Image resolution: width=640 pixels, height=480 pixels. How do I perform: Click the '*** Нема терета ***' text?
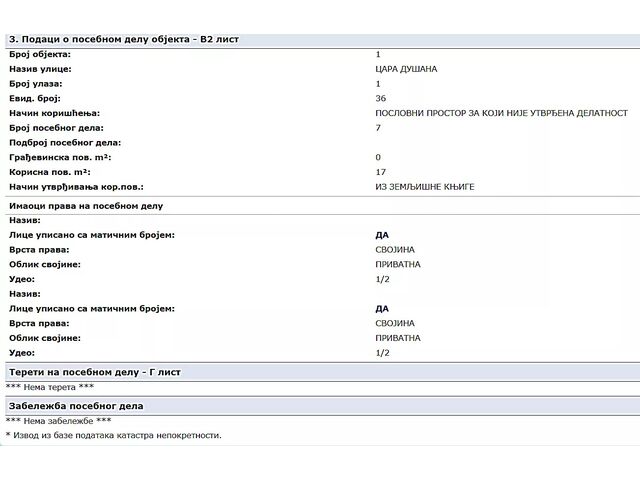[x=50, y=387]
